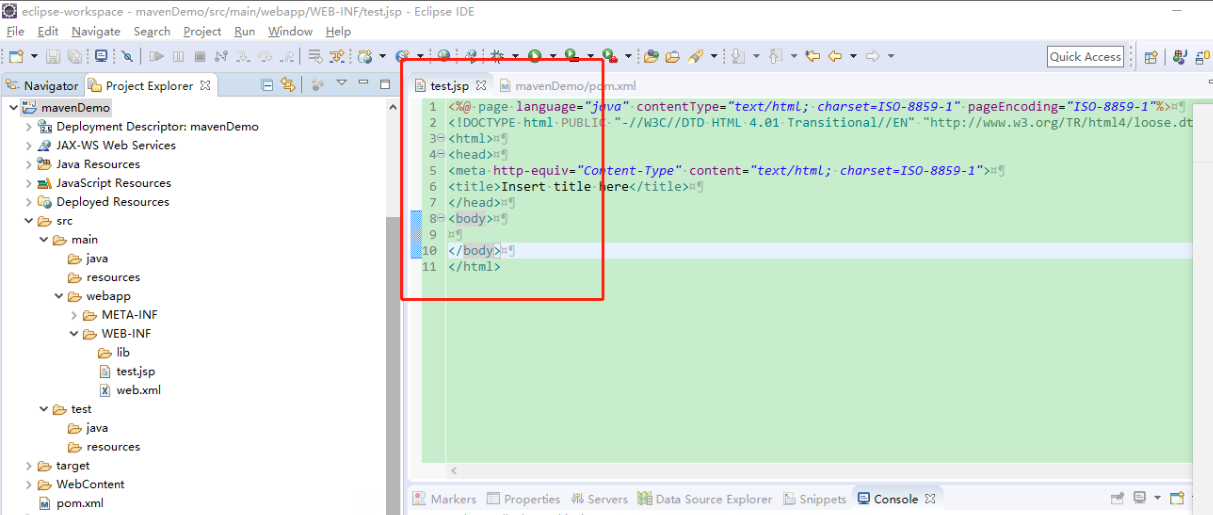
Task: Expand Java Resources node
Action: point(28,164)
